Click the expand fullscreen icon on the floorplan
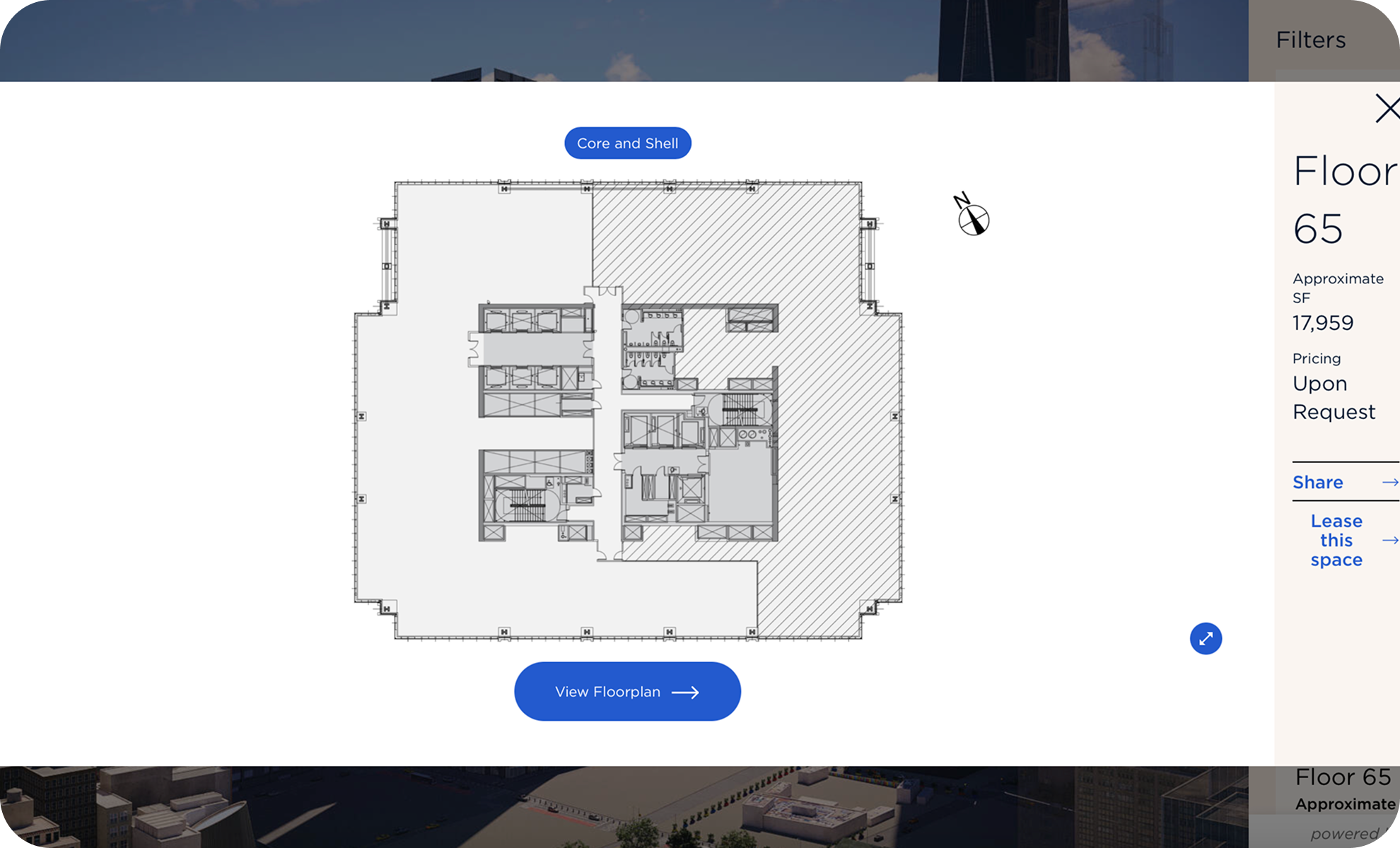The image size is (1400, 848). coord(1206,638)
